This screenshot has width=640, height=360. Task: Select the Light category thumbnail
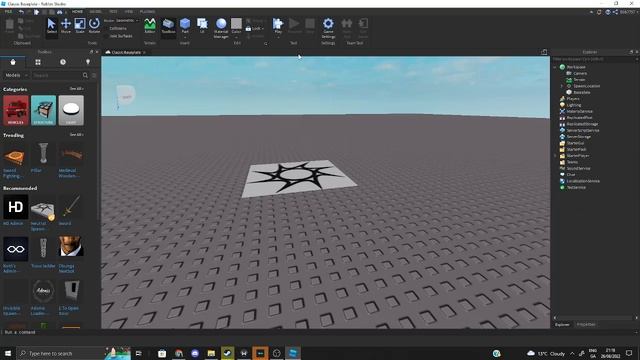point(71,110)
